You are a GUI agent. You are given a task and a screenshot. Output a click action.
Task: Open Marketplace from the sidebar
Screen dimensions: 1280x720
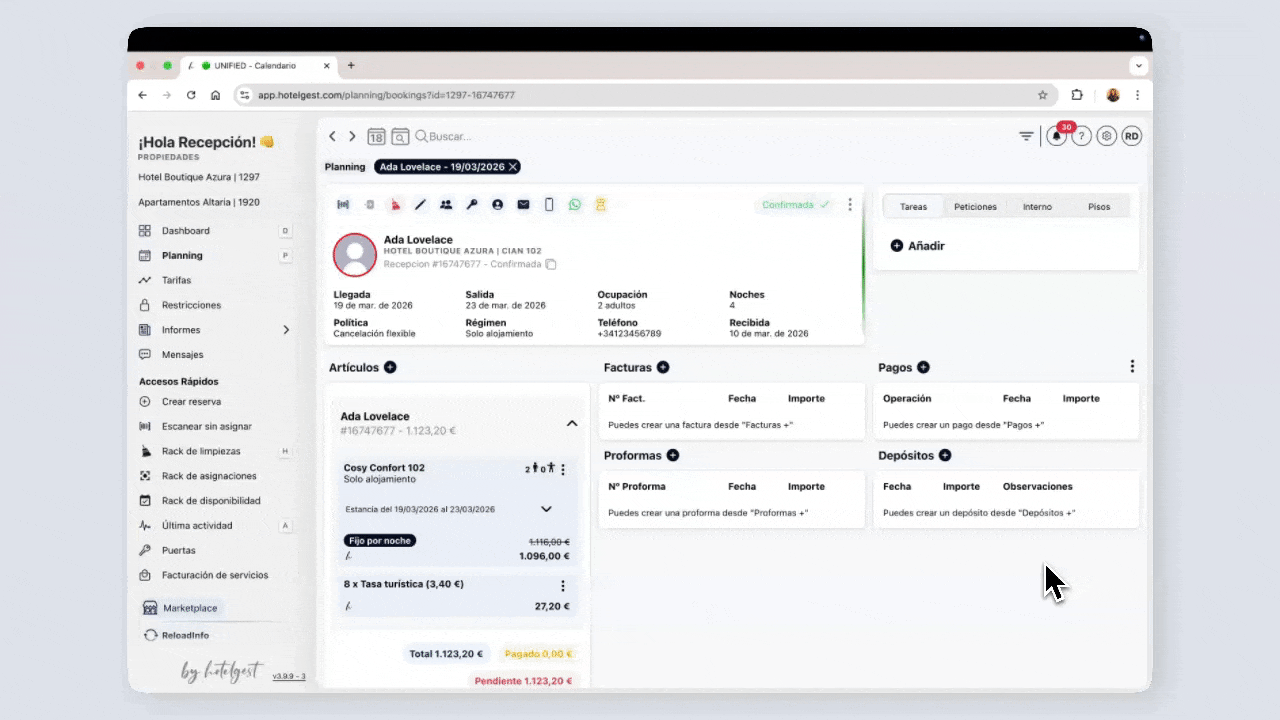click(190, 608)
